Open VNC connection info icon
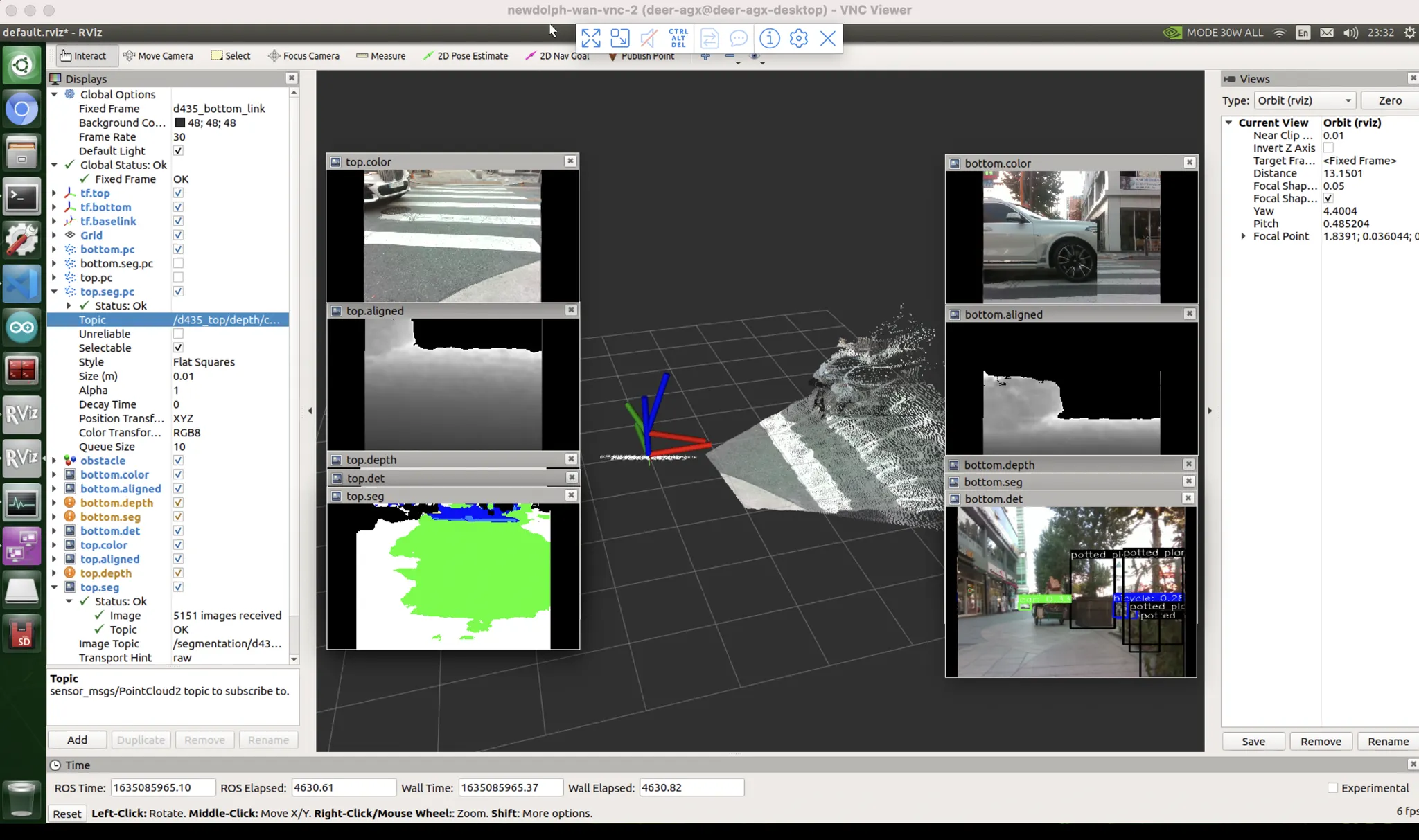This screenshot has width=1419, height=840. coord(769,38)
